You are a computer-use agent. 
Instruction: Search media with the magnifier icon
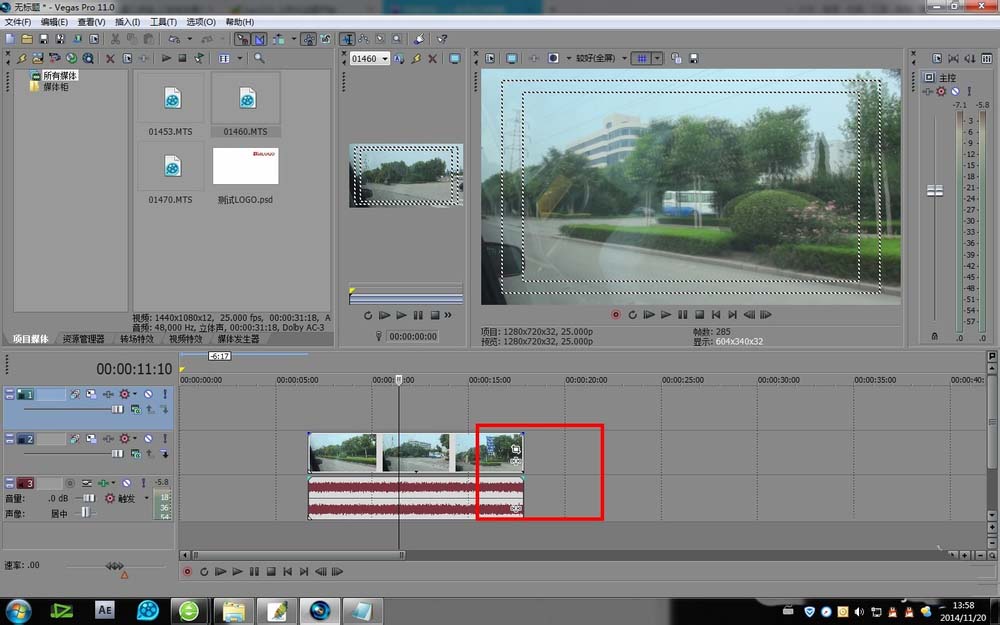tap(259, 58)
